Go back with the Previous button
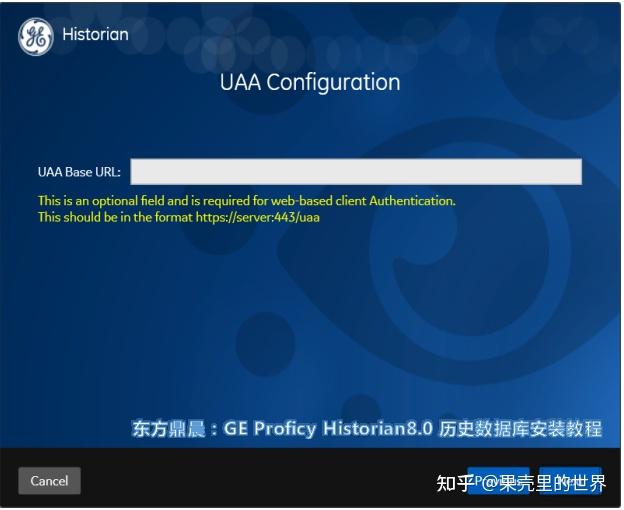 point(500,482)
